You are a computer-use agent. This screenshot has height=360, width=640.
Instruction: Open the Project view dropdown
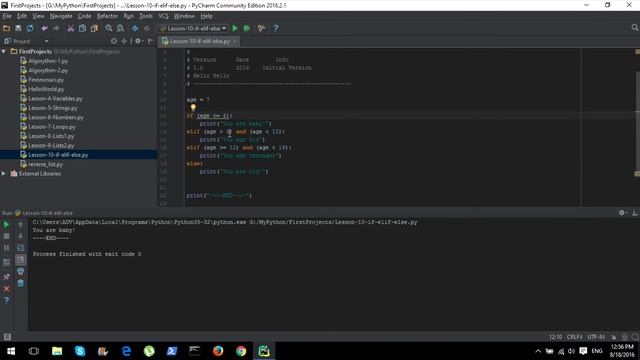click(46, 41)
